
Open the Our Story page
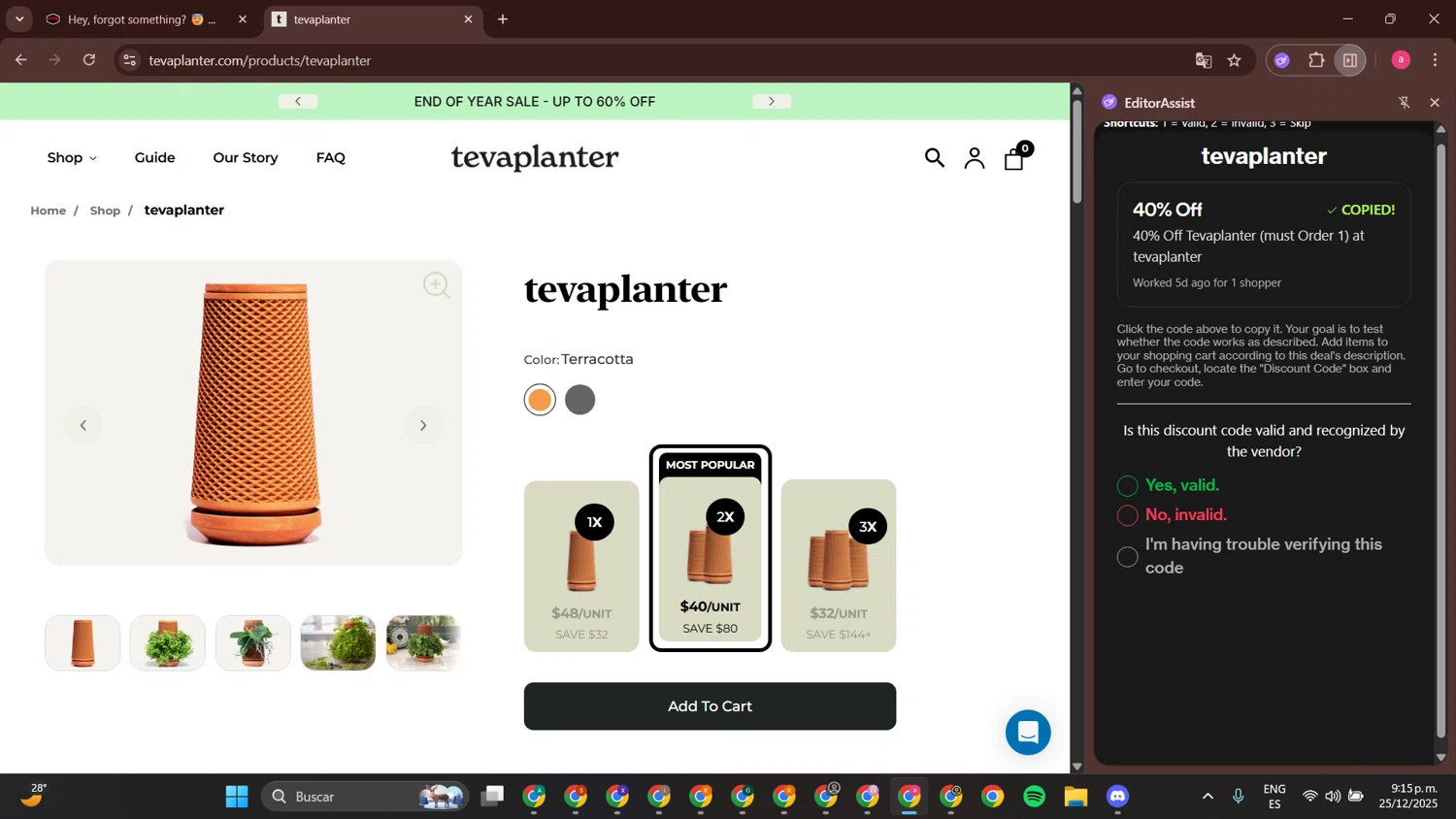246,157
